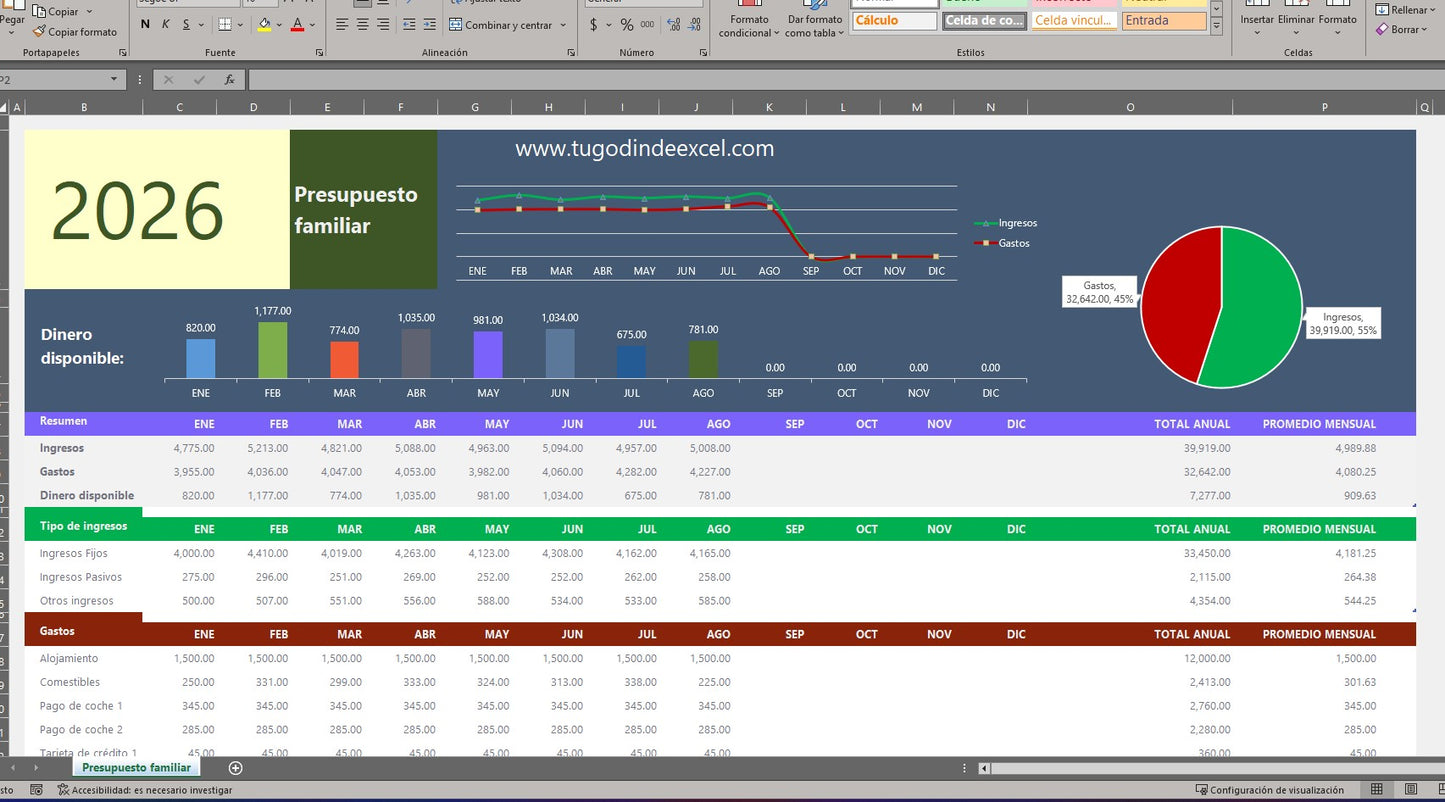Expand the Name Box dropdown

click(x=114, y=80)
